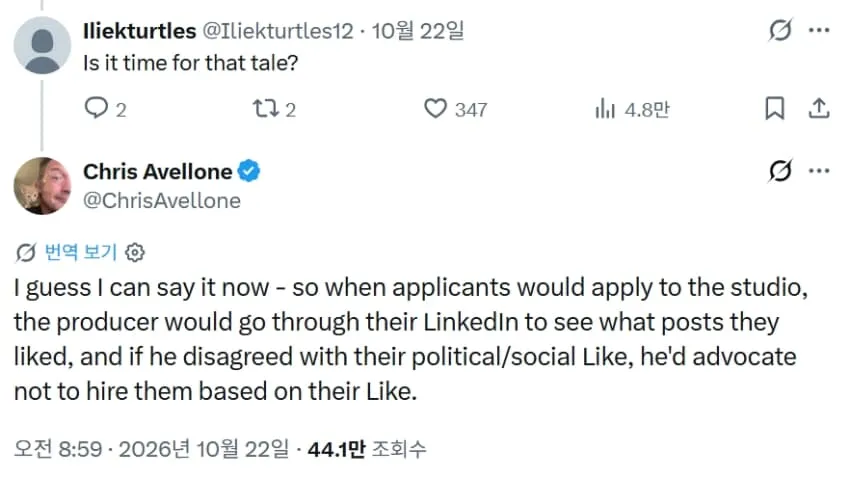View Chris Avellone's avatar photo
Screen dimensions: 850x477
coord(42,186)
